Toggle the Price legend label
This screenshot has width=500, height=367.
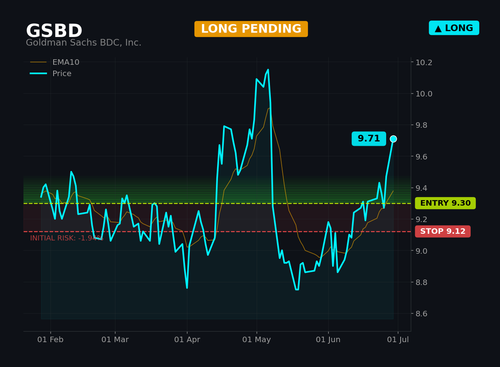click(62, 73)
